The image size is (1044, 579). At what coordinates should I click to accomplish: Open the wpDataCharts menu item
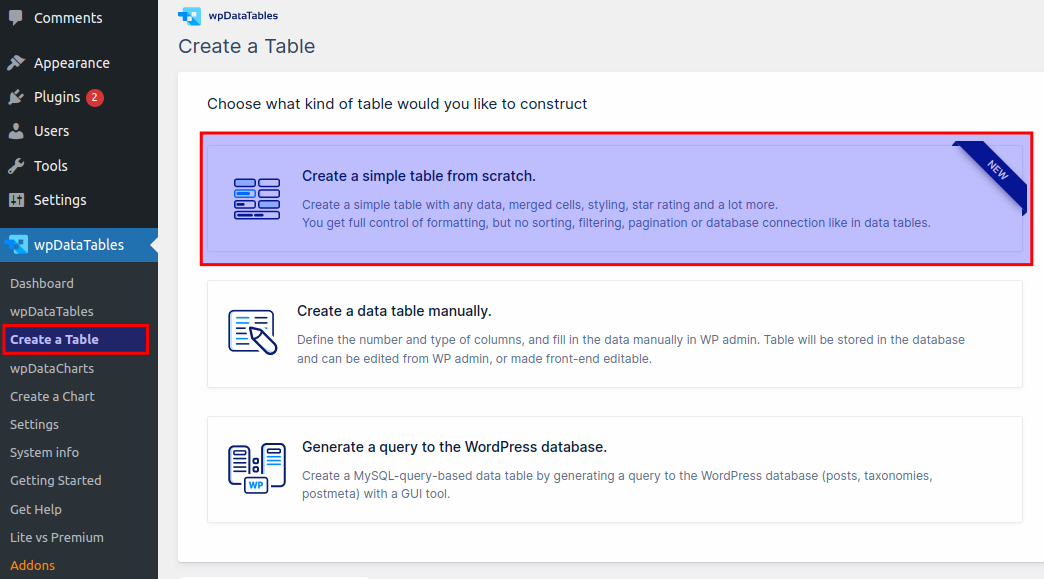tap(53, 368)
